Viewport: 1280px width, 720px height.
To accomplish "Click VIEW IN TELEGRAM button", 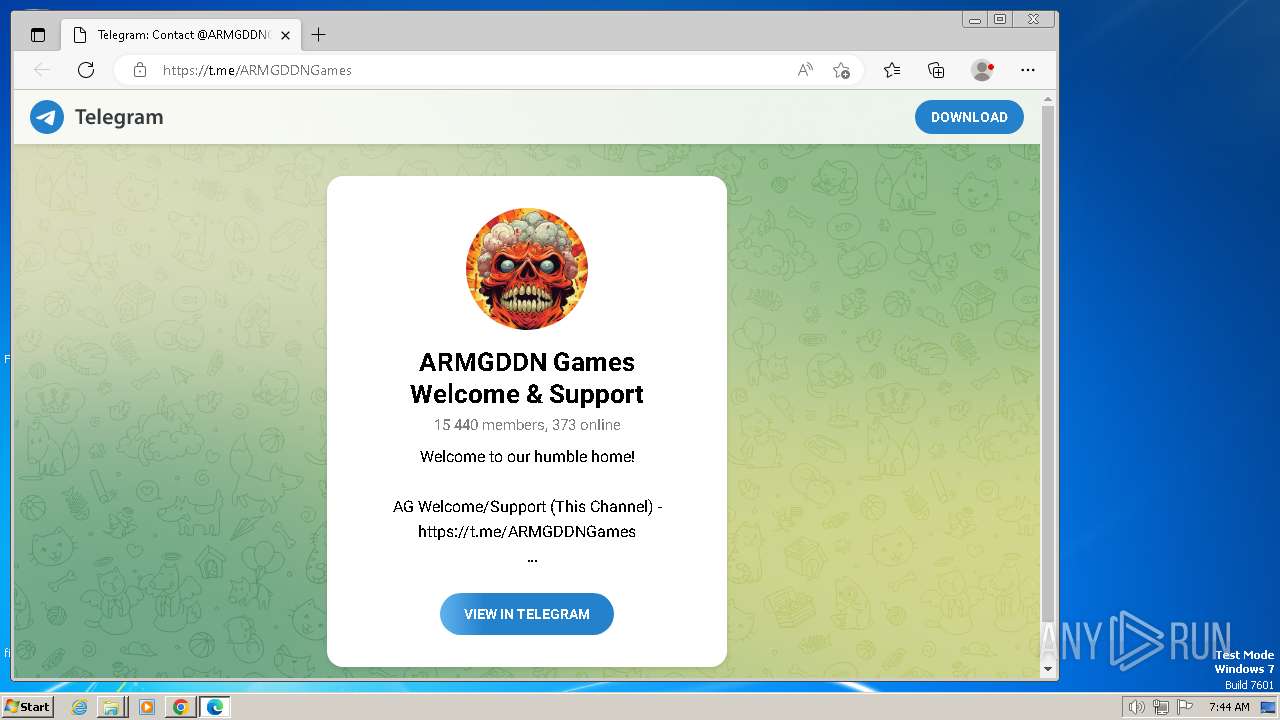I will click(x=527, y=614).
